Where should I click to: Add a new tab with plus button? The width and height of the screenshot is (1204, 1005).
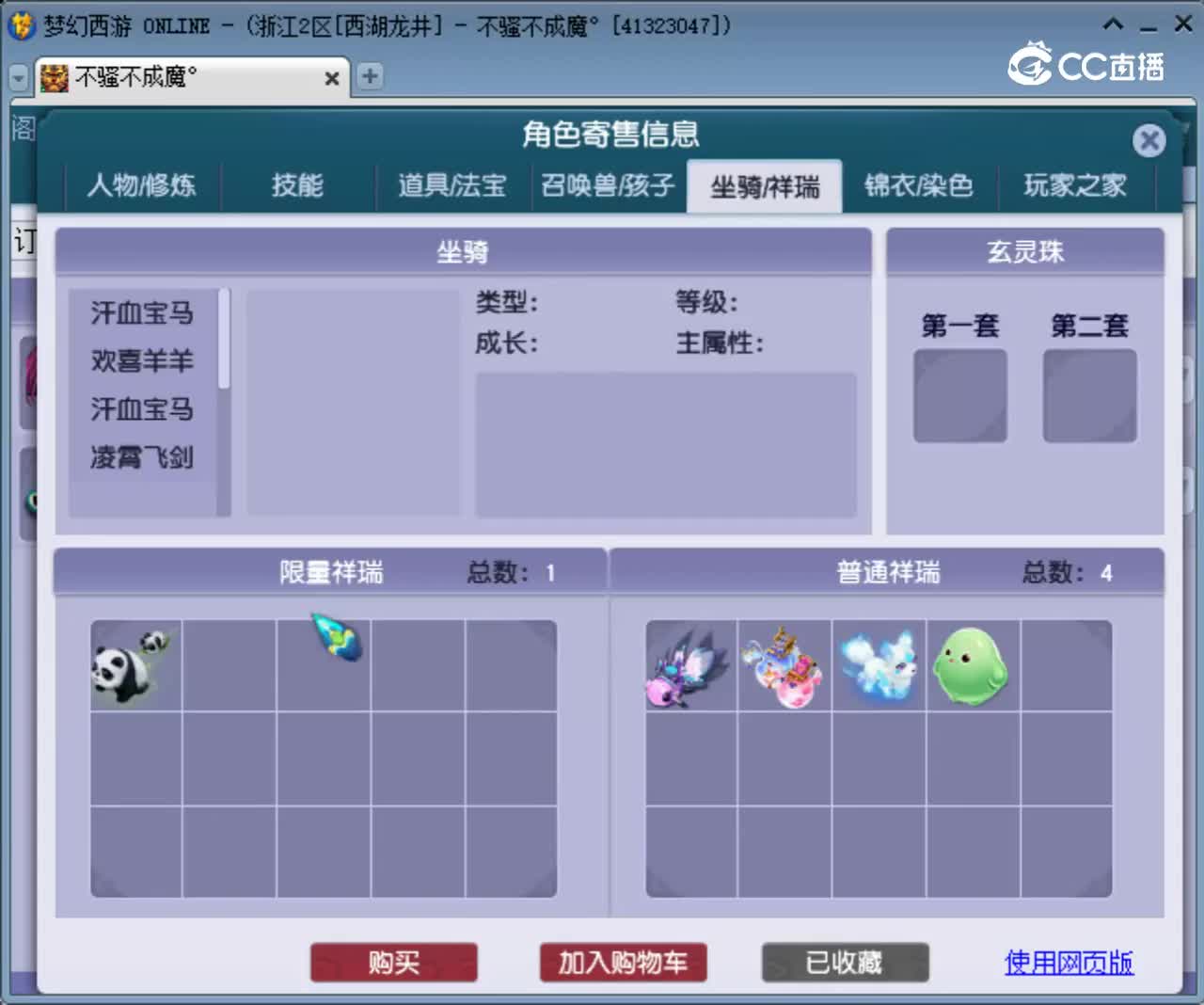click(371, 76)
